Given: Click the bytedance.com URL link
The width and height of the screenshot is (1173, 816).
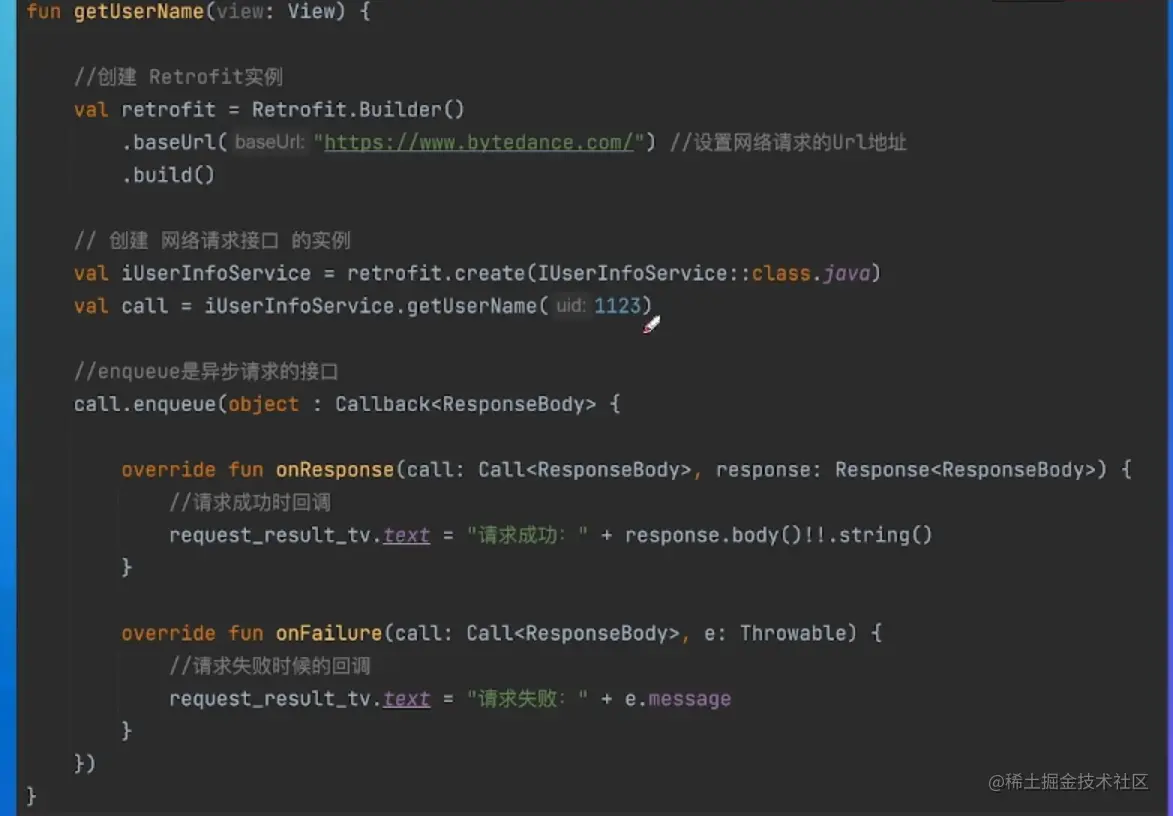Looking at the screenshot, I should (x=479, y=142).
